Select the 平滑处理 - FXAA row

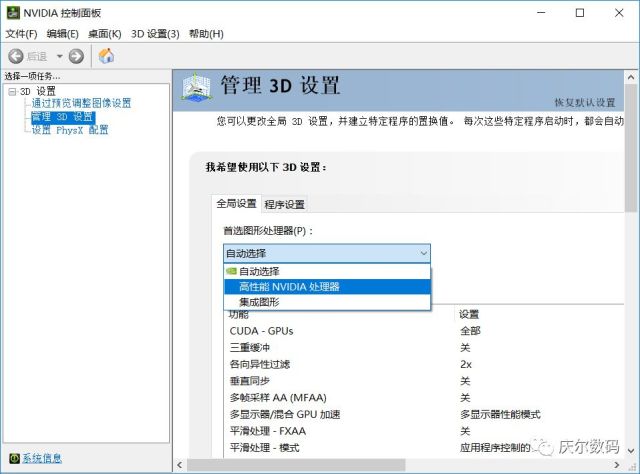[x=424, y=431]
